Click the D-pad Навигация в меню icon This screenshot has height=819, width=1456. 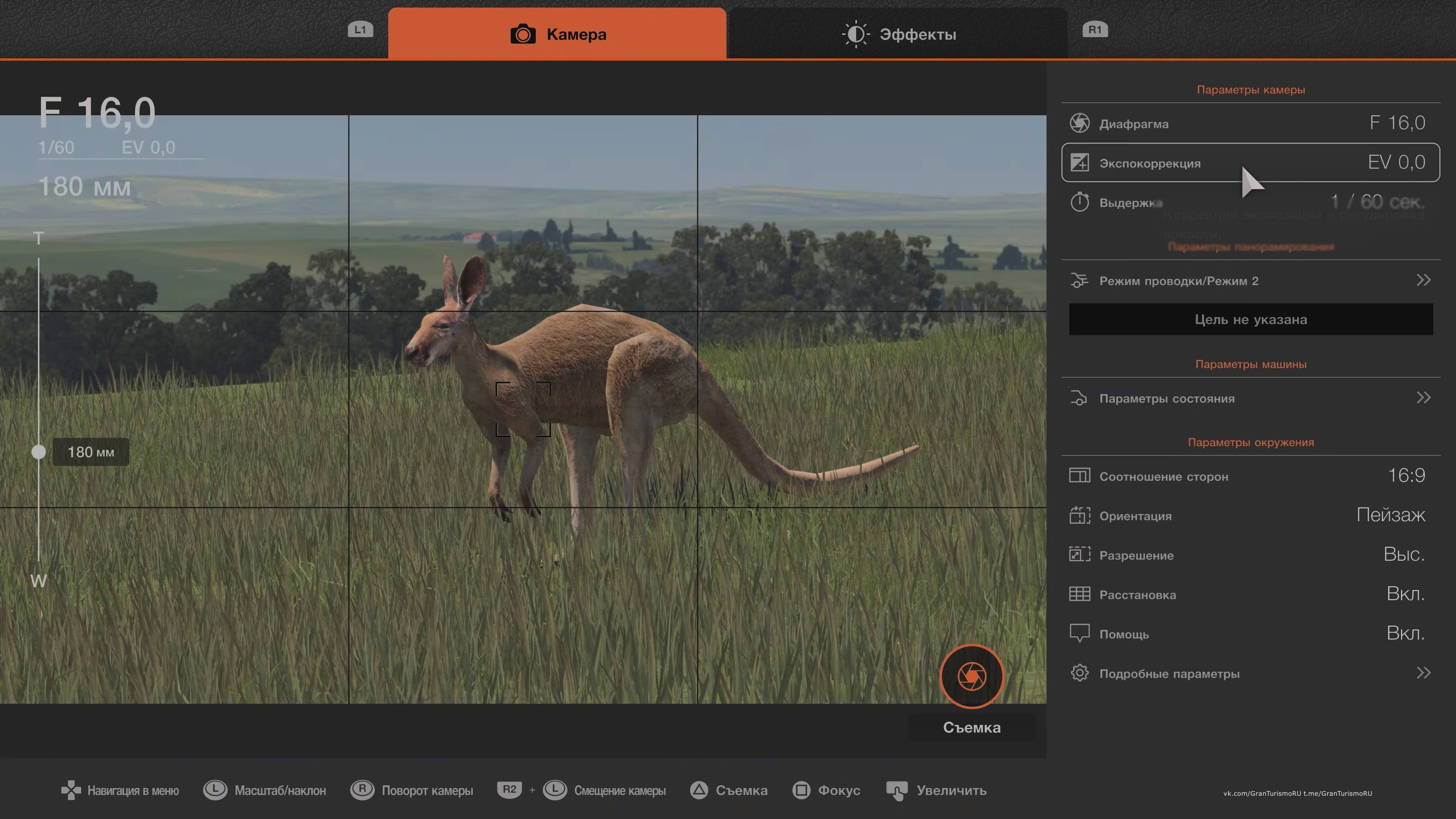point(71,790)
